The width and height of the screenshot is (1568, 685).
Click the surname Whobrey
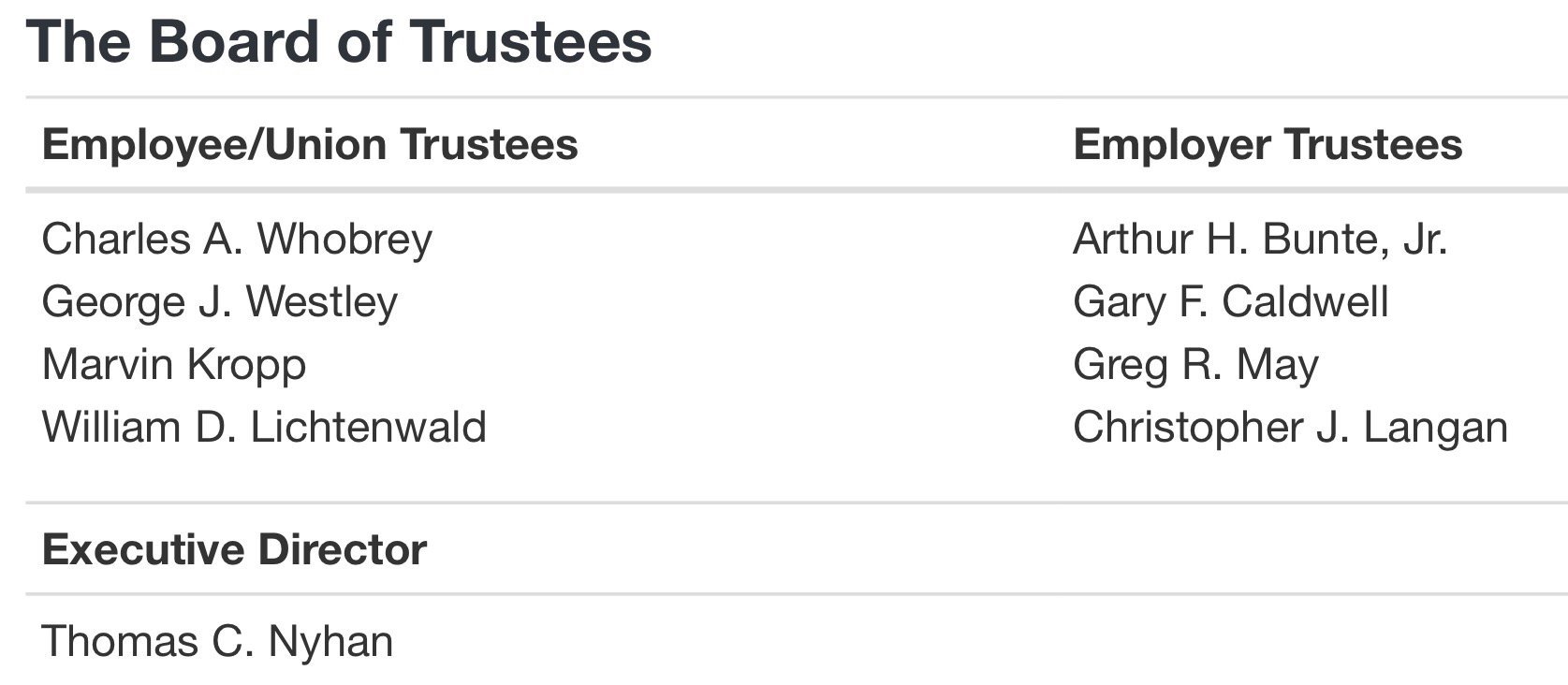(344, 240)
